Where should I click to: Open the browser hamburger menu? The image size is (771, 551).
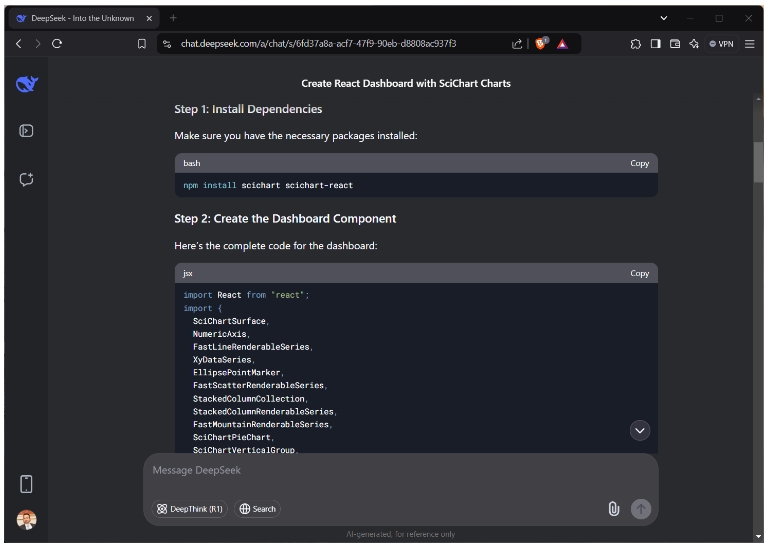click(749, 44)
